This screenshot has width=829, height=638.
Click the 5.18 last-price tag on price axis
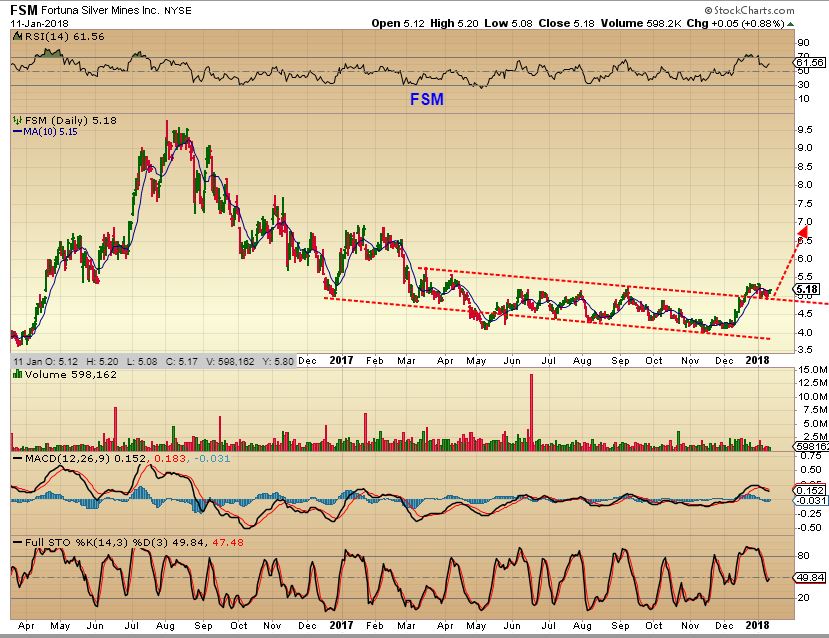[x=807, y=289]
